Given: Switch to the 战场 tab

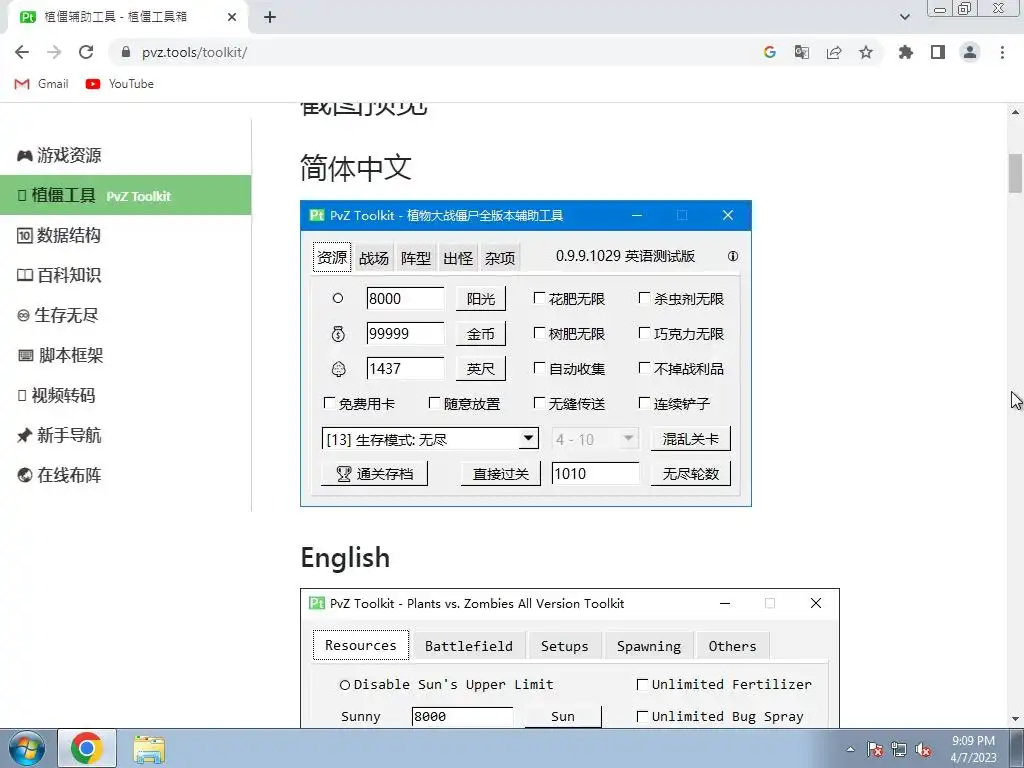Looking at the screenshot, I should pos(374,258).
